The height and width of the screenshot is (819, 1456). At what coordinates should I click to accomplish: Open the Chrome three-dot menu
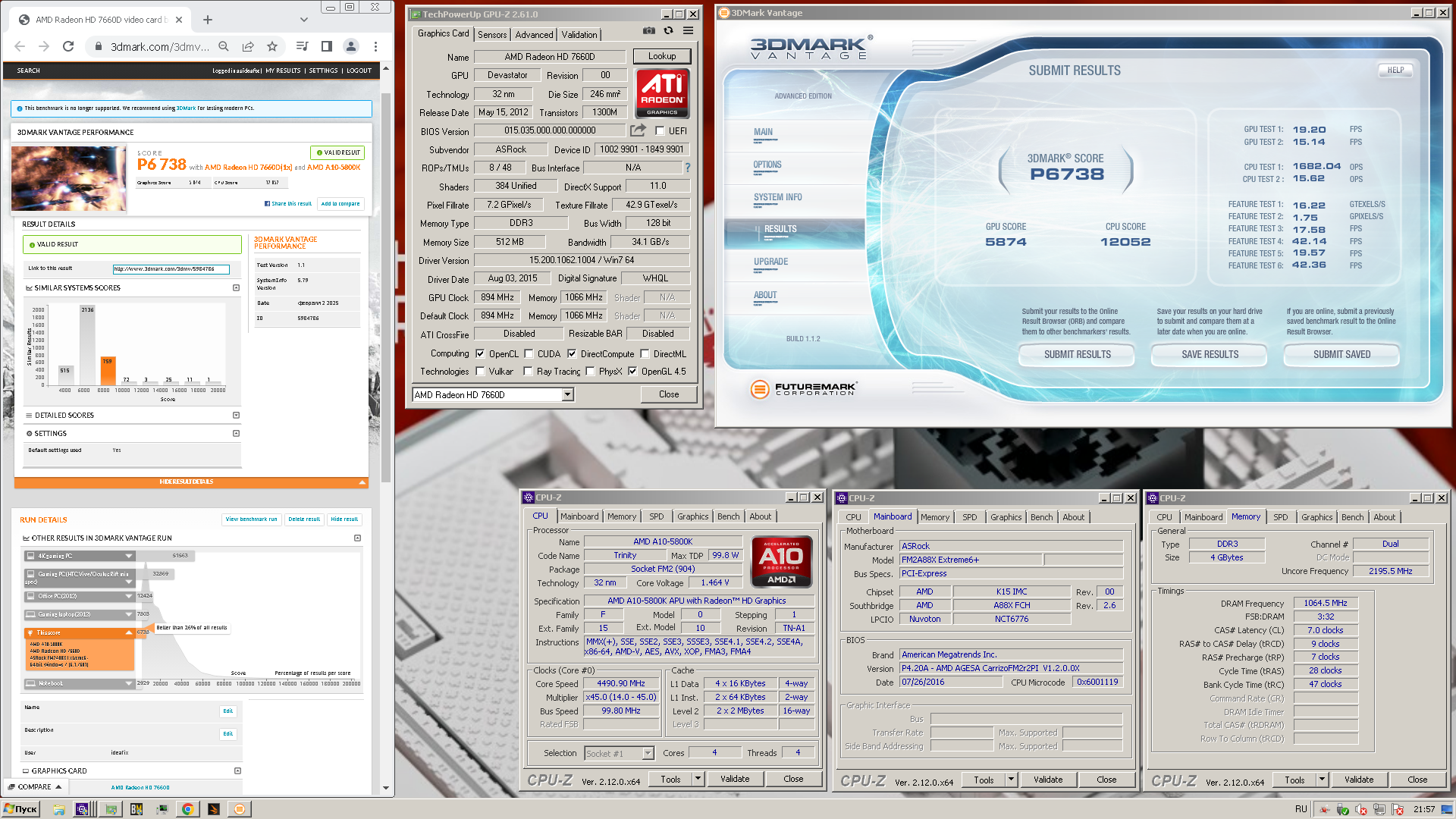(x=375, y=46)
